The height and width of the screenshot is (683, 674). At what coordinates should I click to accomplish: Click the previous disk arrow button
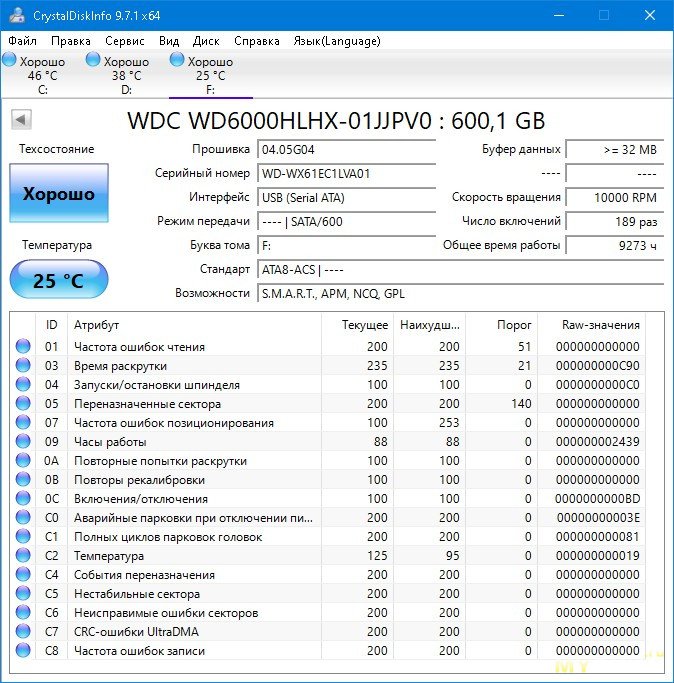click(20, 120)
